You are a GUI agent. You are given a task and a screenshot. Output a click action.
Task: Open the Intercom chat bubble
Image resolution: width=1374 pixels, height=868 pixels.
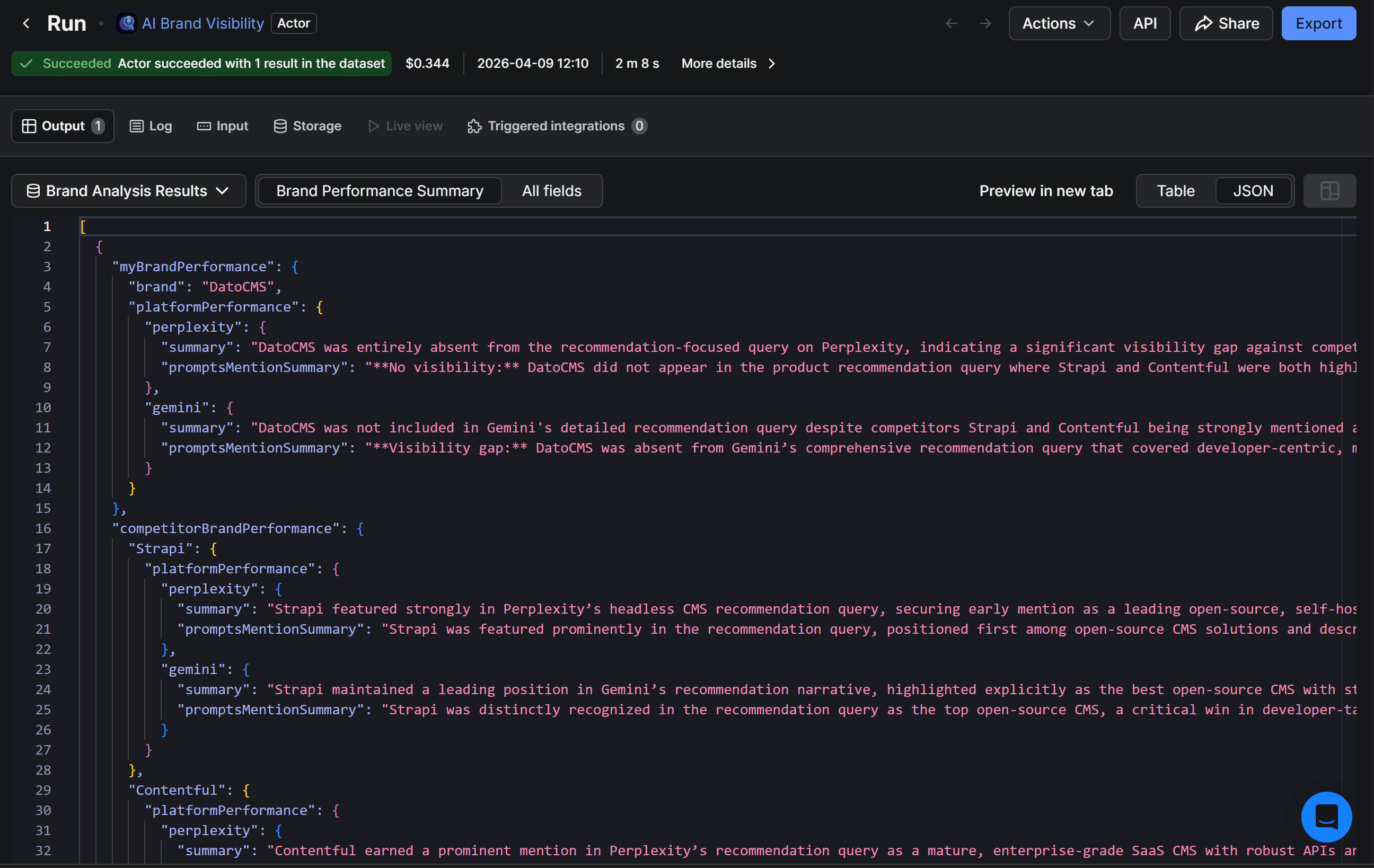pyautogui.click(x=1326, y=817)
